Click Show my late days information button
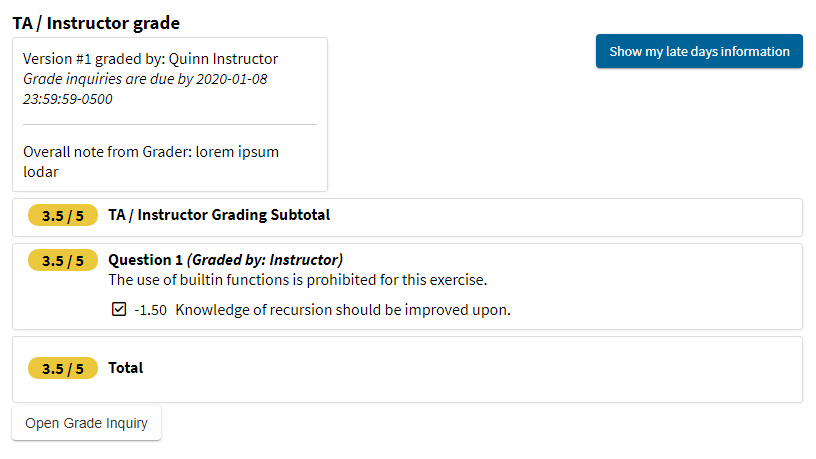The height and width of the screenshot is (459, 816). 699,51
